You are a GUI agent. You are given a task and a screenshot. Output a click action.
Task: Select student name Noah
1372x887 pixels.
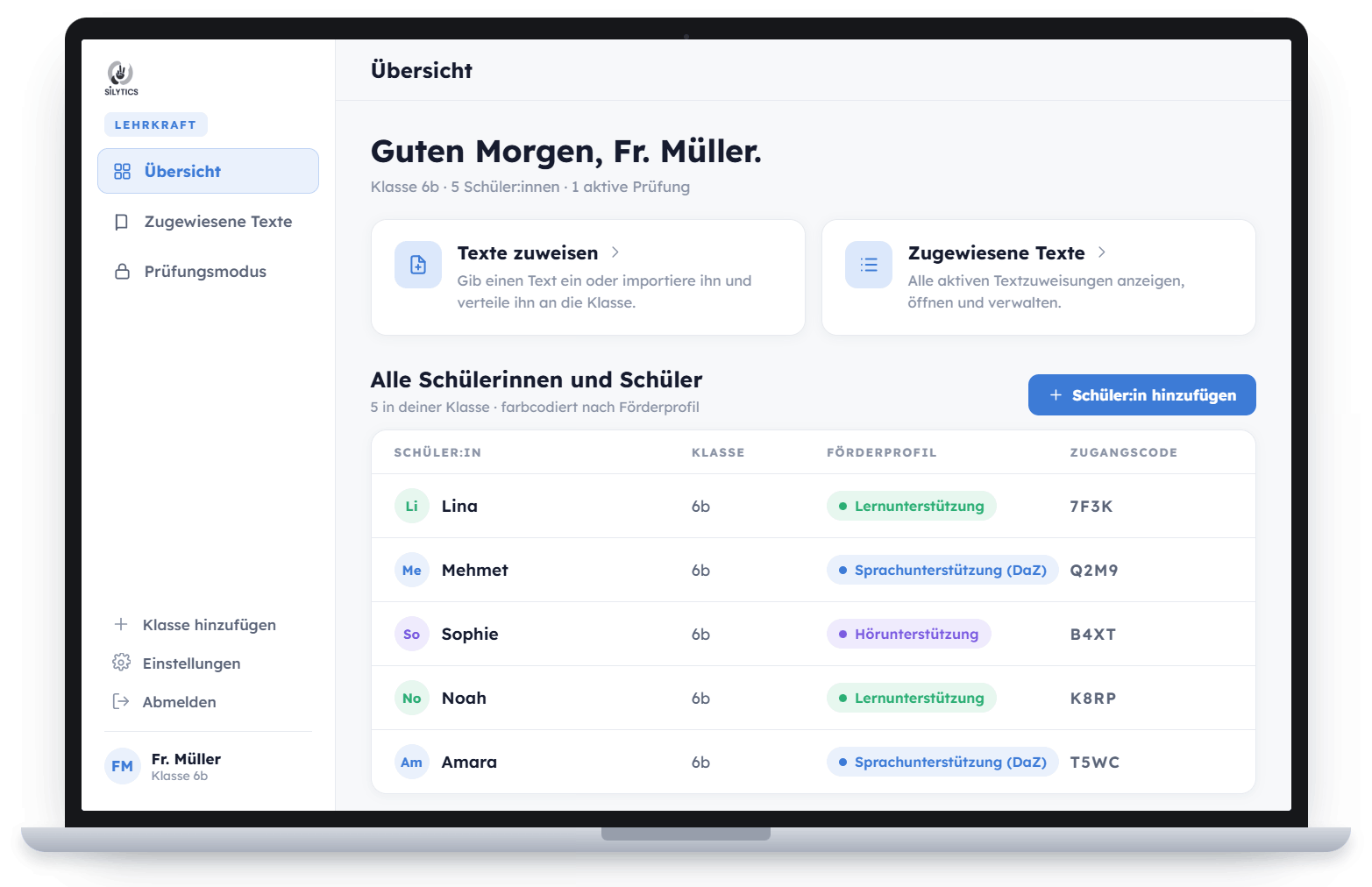point(464,698)
